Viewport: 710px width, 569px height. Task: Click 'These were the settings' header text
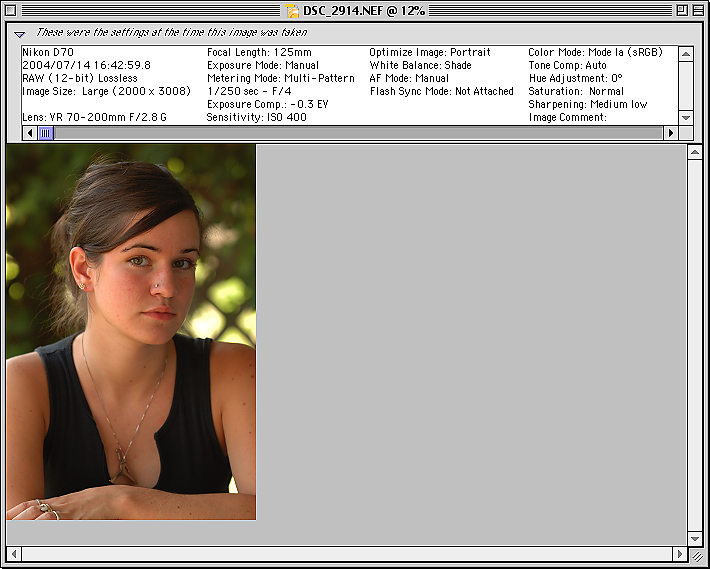coord(171,33)
